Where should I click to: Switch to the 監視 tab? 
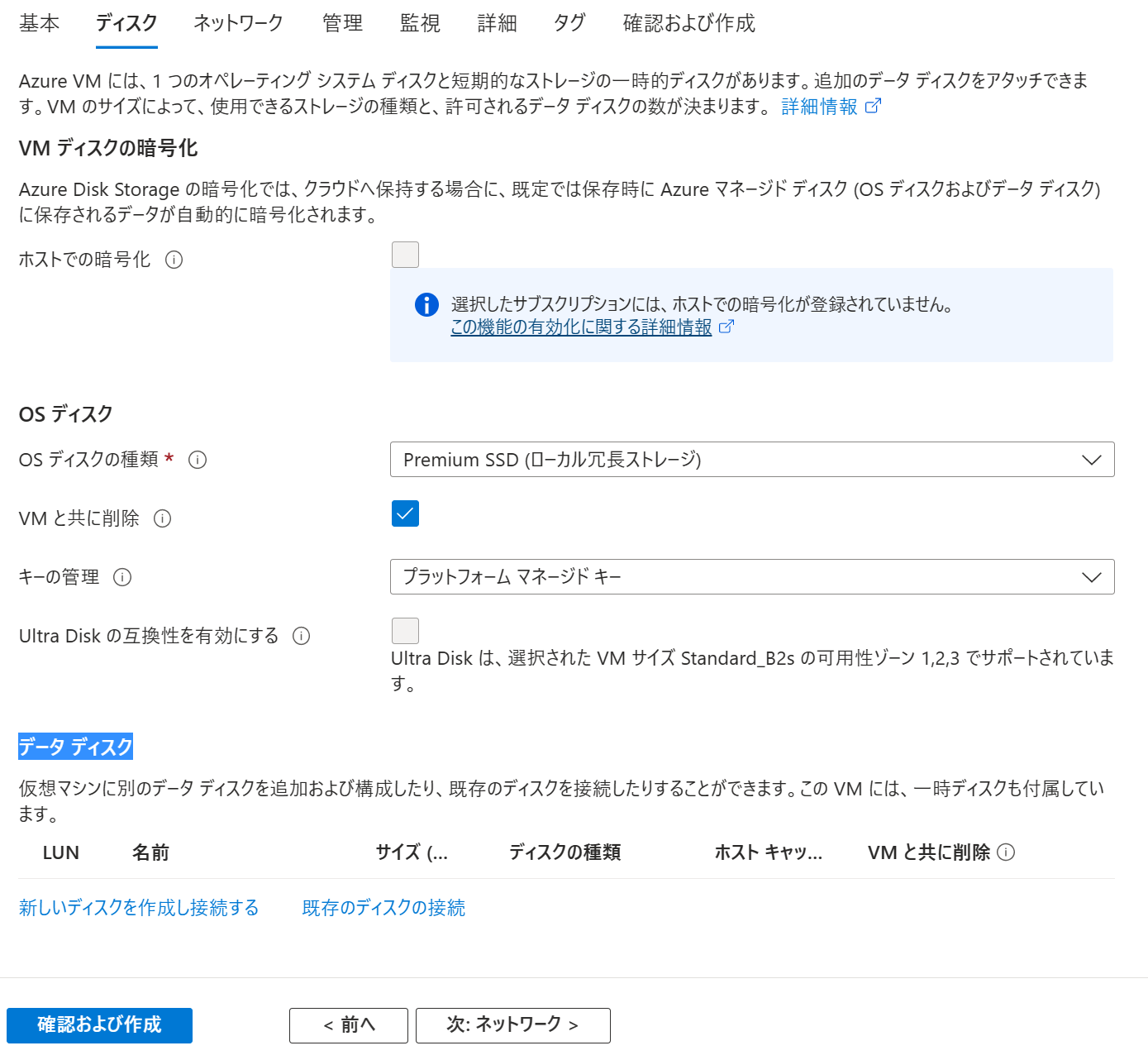click(420, 23)
